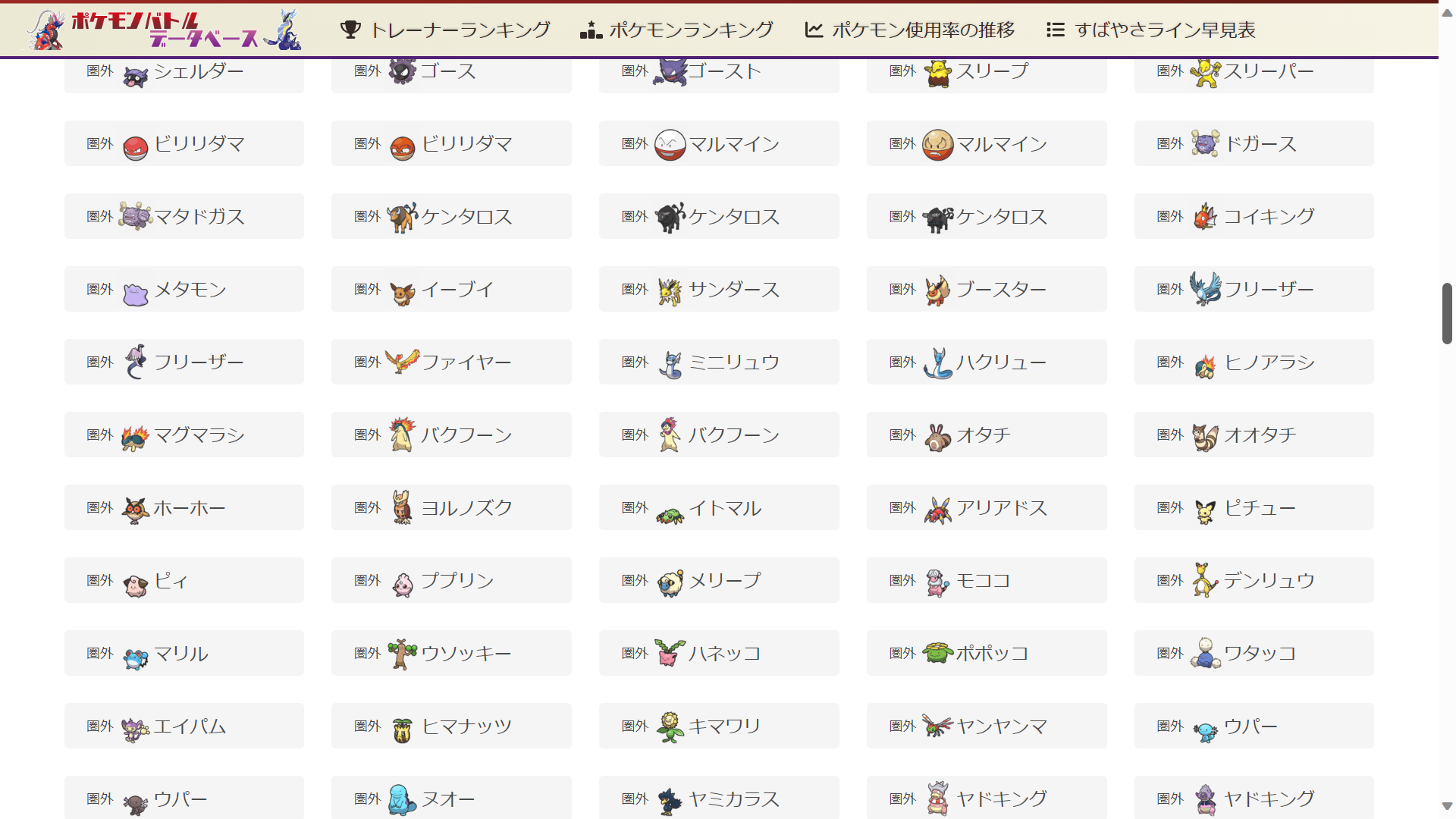The height and width of the screenshot is (819, 1456).
Task: Click the ポケモンバトルデータベース site logo
Action: pyautogui.click(x=163, y=30)
